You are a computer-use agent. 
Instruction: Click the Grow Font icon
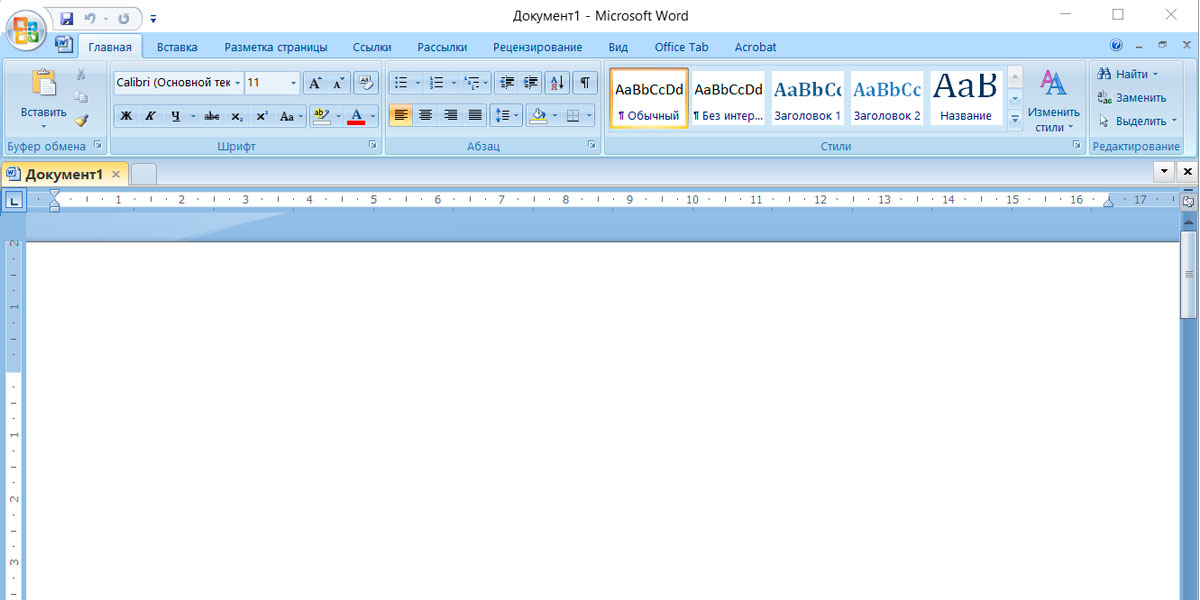(314, 83)
